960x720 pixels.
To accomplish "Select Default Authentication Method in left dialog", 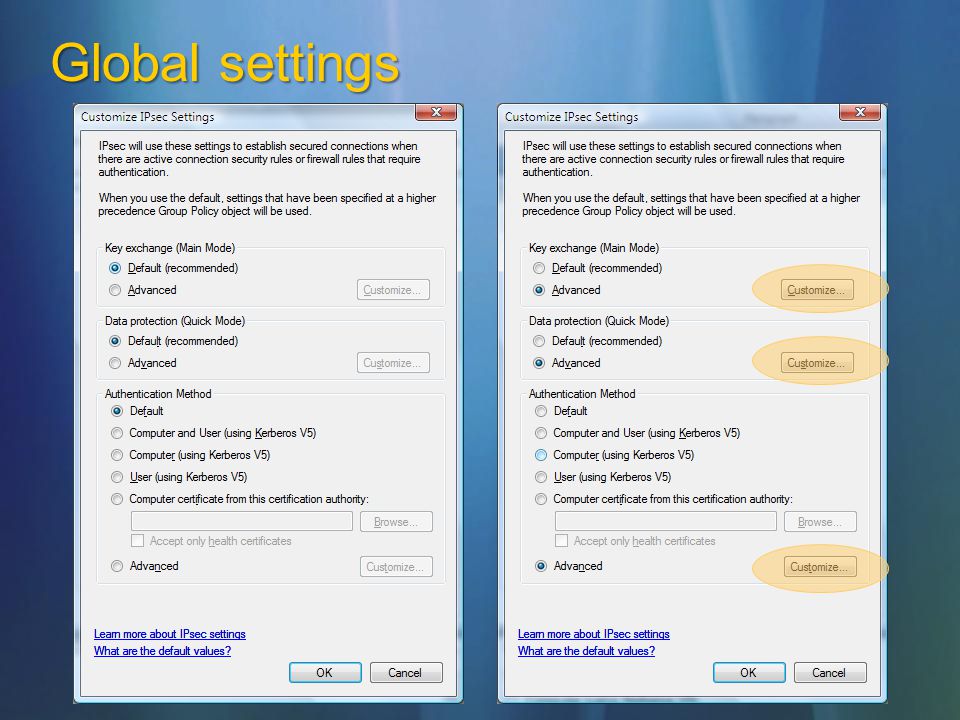I will [x=117, y=411].
